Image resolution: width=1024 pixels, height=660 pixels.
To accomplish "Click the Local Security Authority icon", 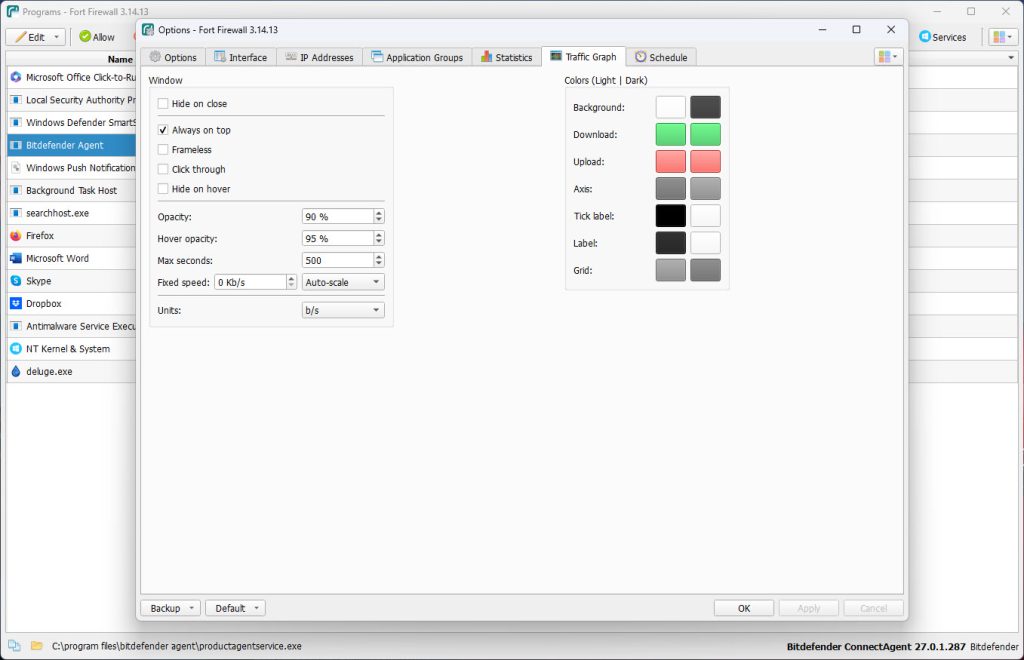I will 16,100.
